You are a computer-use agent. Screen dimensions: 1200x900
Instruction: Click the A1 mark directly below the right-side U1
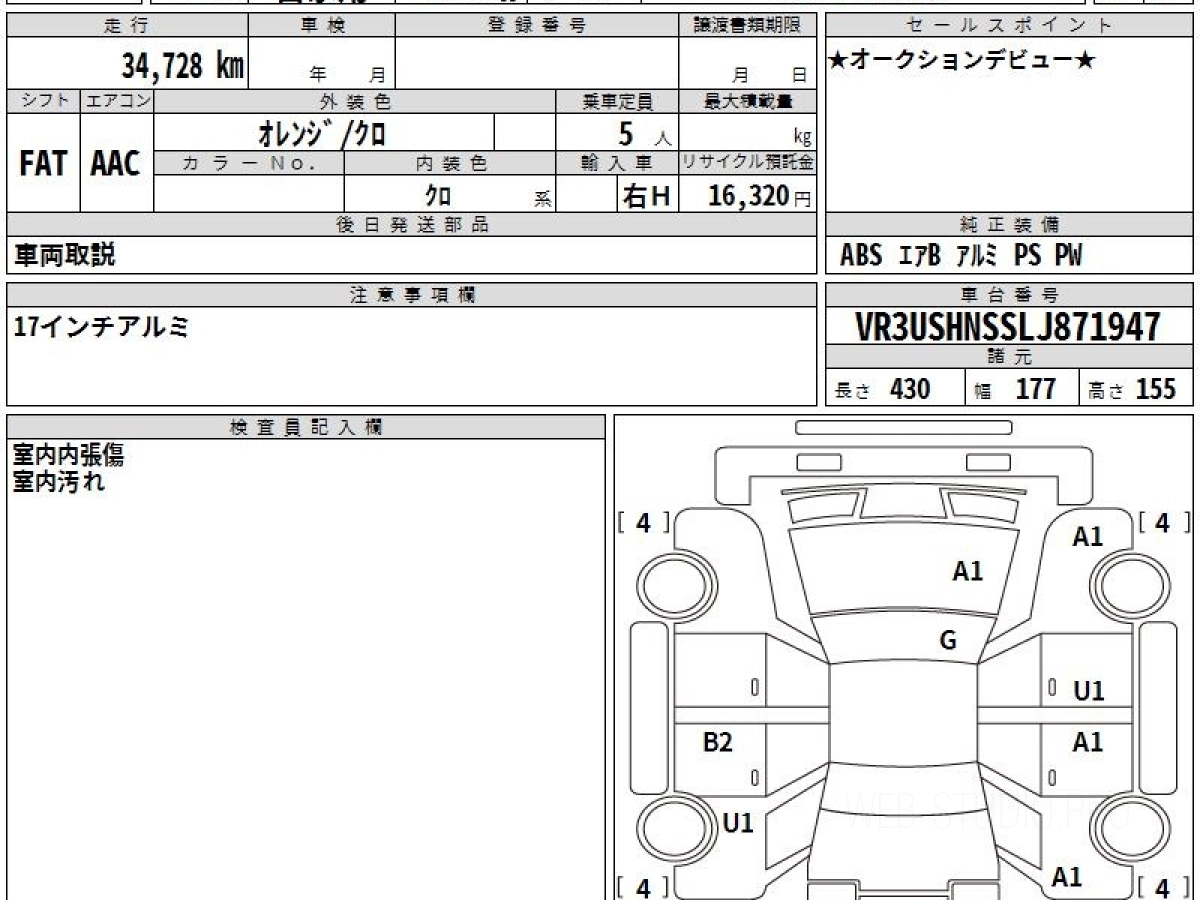(1088, 742)
